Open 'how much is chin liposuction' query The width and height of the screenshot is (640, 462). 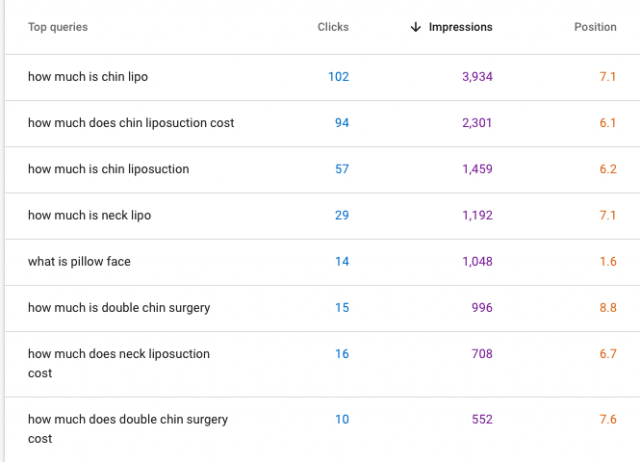pos(108,169)
